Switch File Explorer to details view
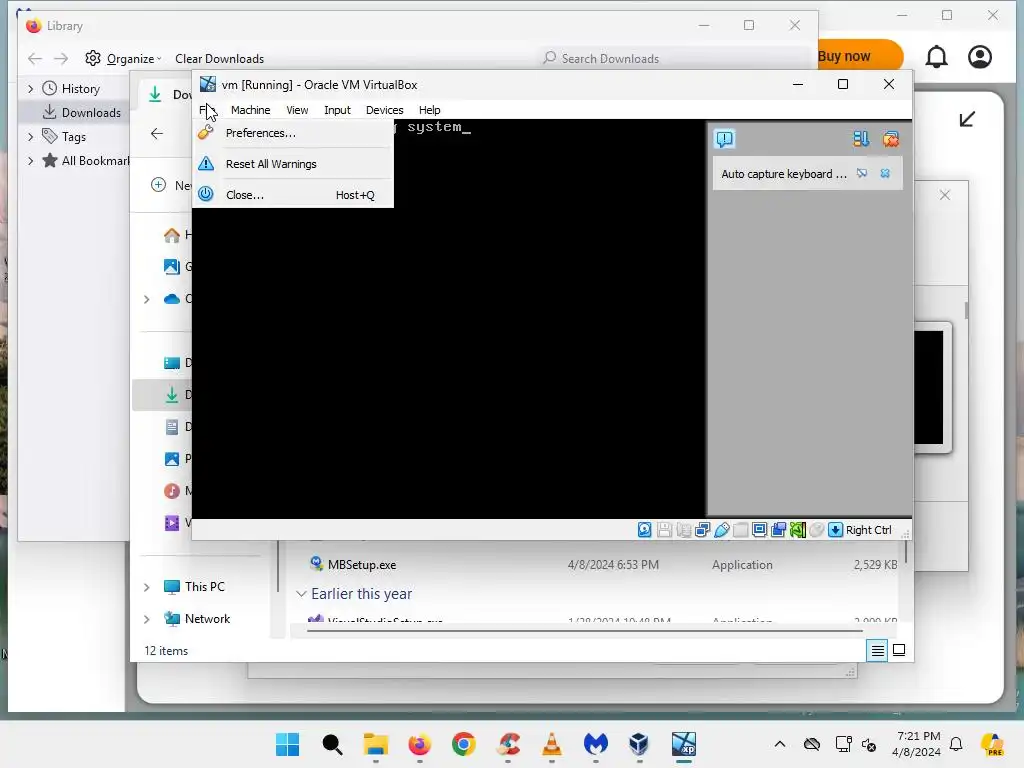 point(877,650)
